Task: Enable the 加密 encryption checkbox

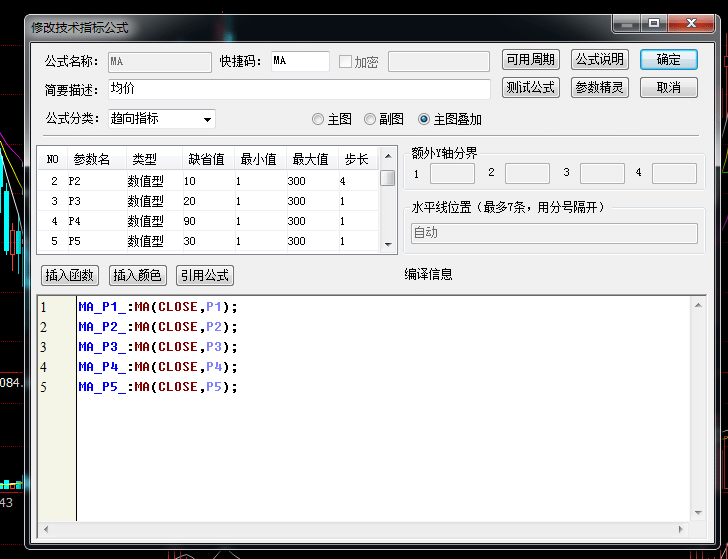Action: (346, 62)
